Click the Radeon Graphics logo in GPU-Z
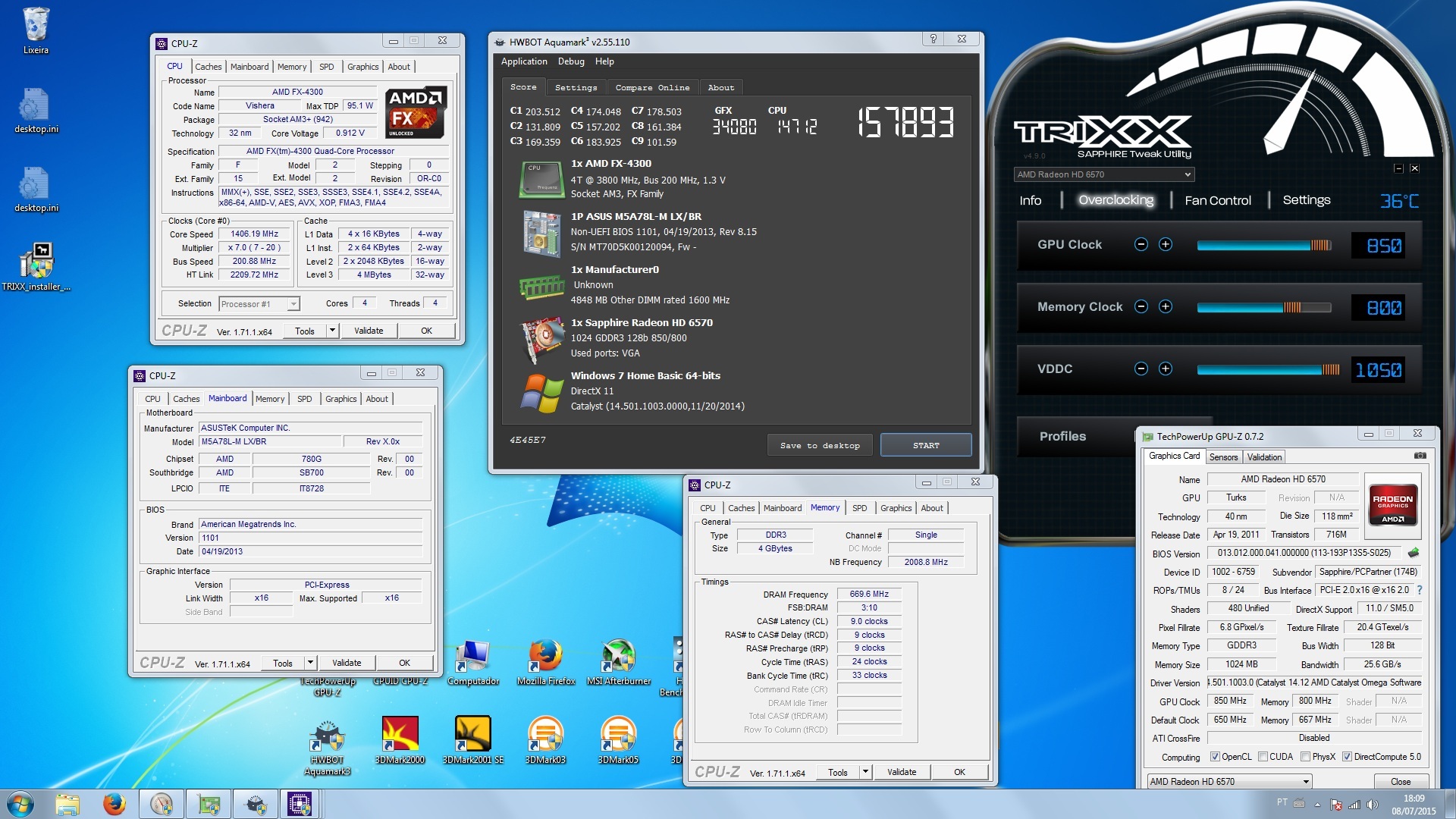This screenshot has width=1456, height=819. click(1392, 504)
